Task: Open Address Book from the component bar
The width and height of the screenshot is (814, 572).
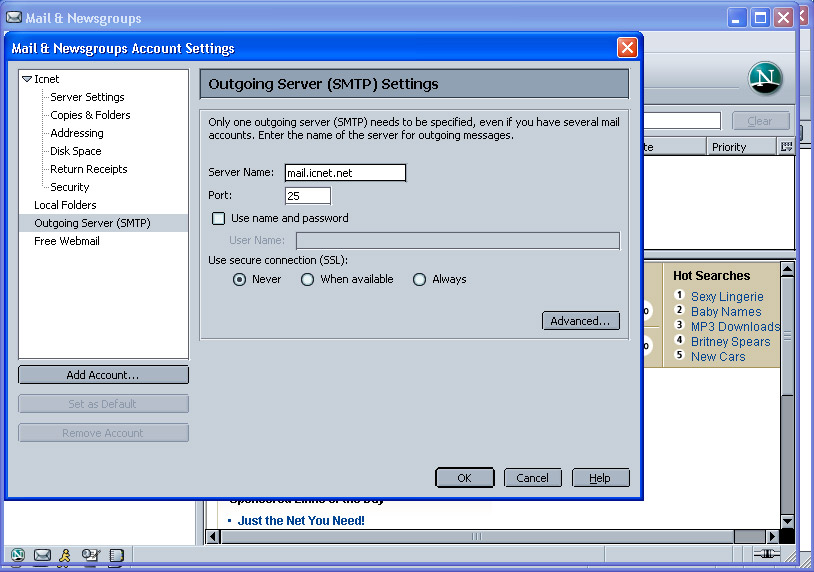Action: (117, 555)
